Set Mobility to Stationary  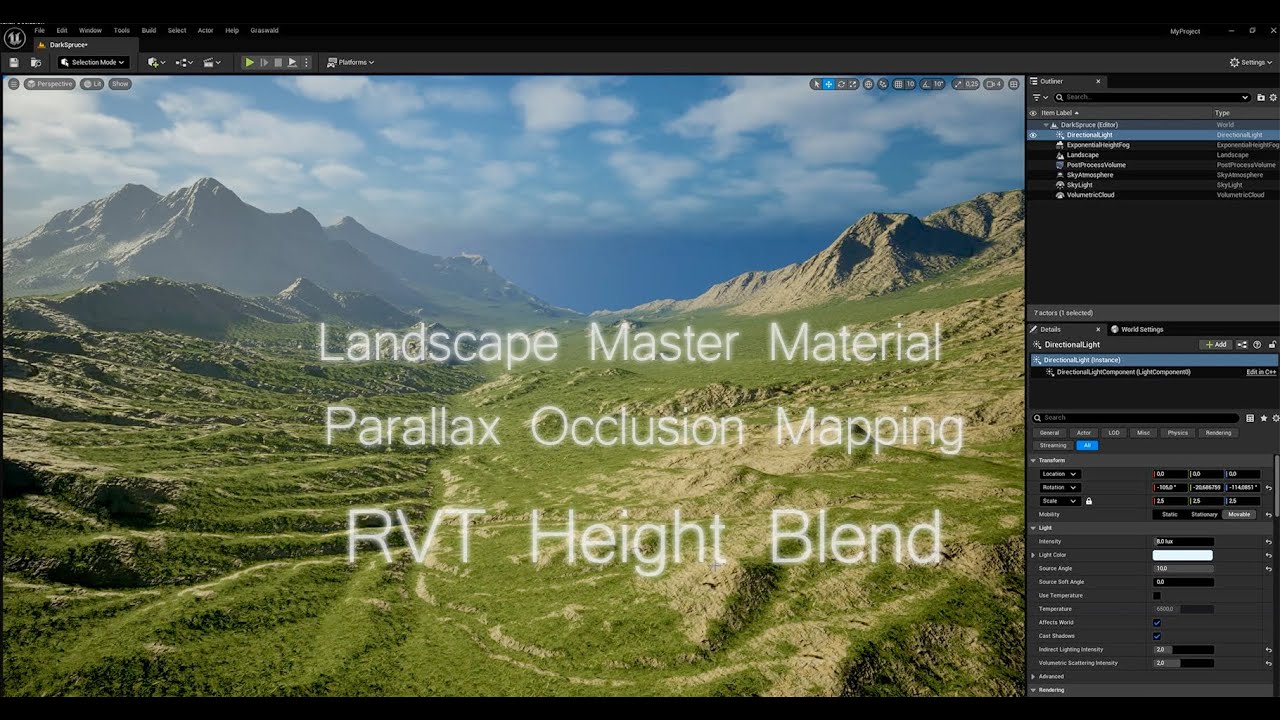coord(1204,514)
